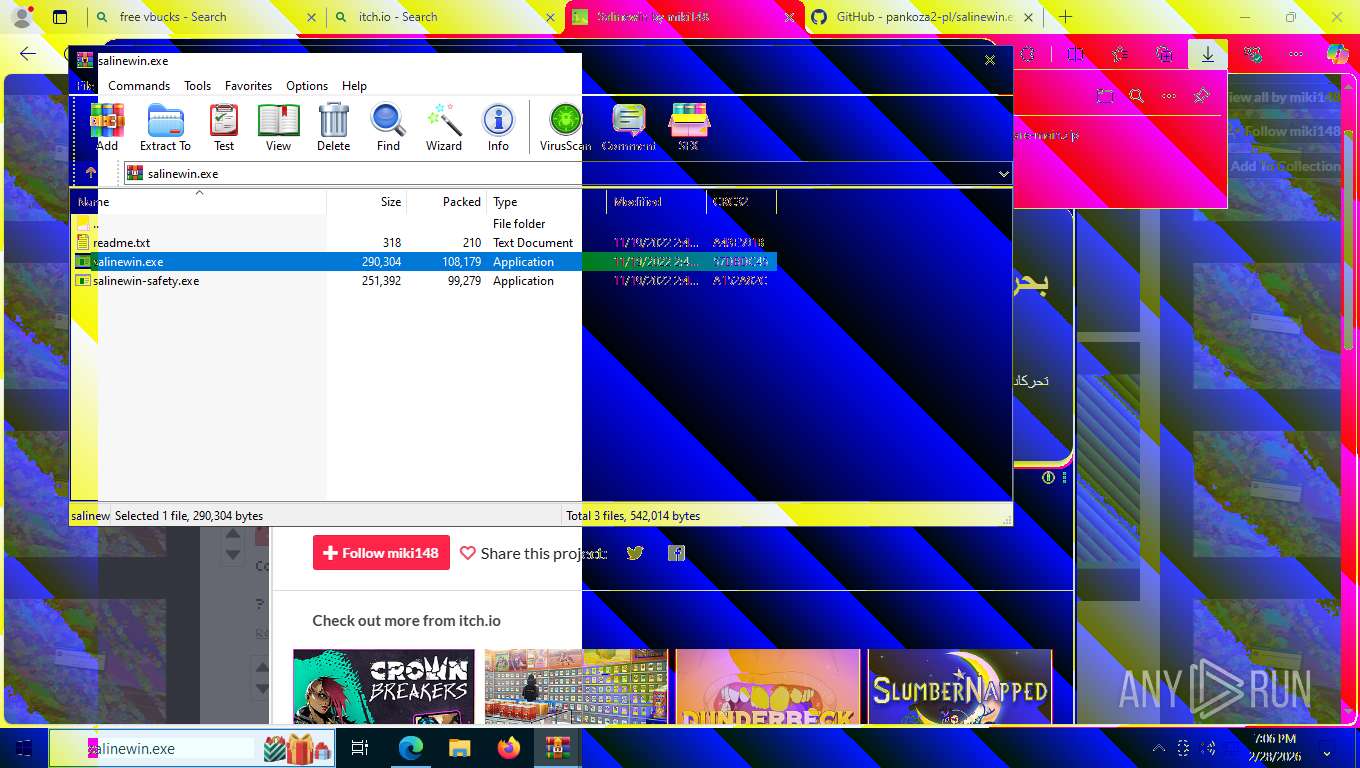
Task: Launch the WinRAR Wizard
Action: click(444, 127)
